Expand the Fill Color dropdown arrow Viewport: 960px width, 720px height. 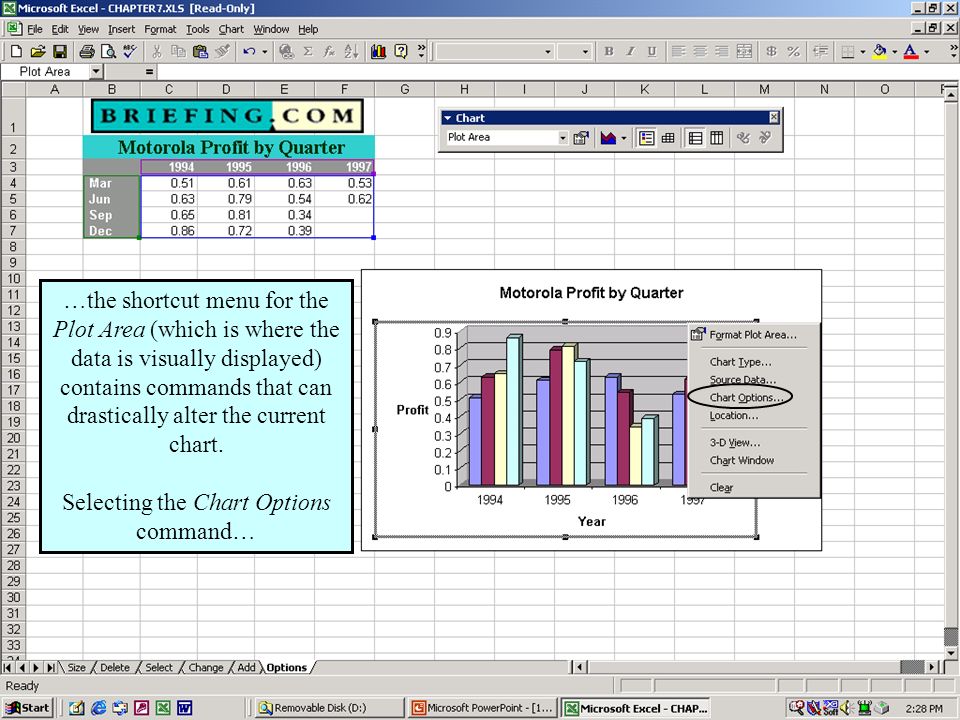[895, 51]
